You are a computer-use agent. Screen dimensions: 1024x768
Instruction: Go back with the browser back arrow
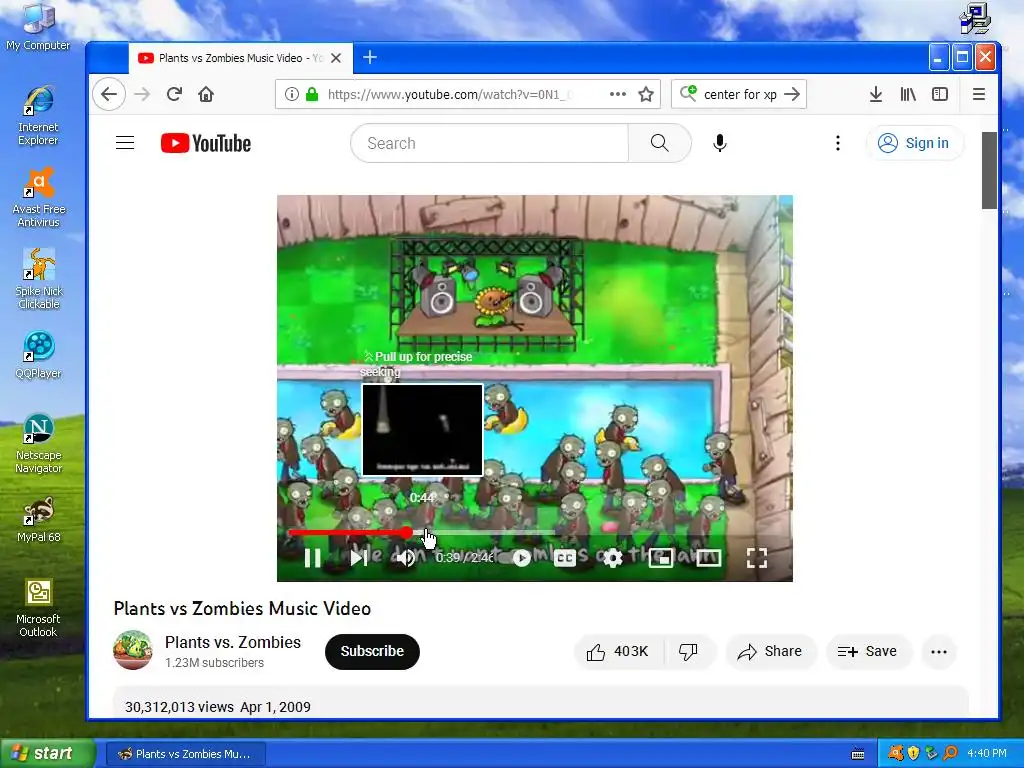tap(108, 95)
